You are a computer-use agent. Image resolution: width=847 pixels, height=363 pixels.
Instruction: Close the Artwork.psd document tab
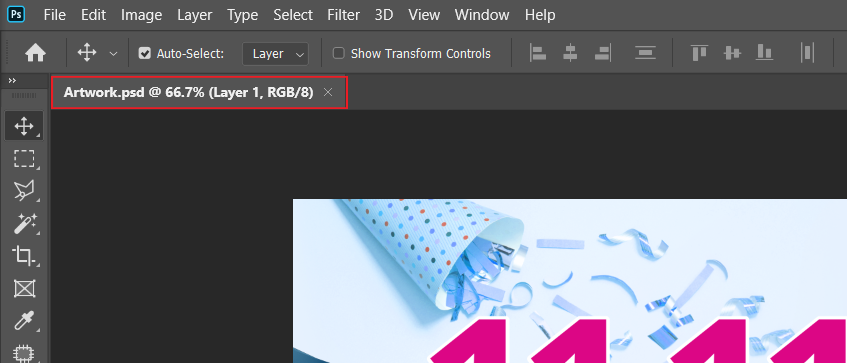(327, 92)
